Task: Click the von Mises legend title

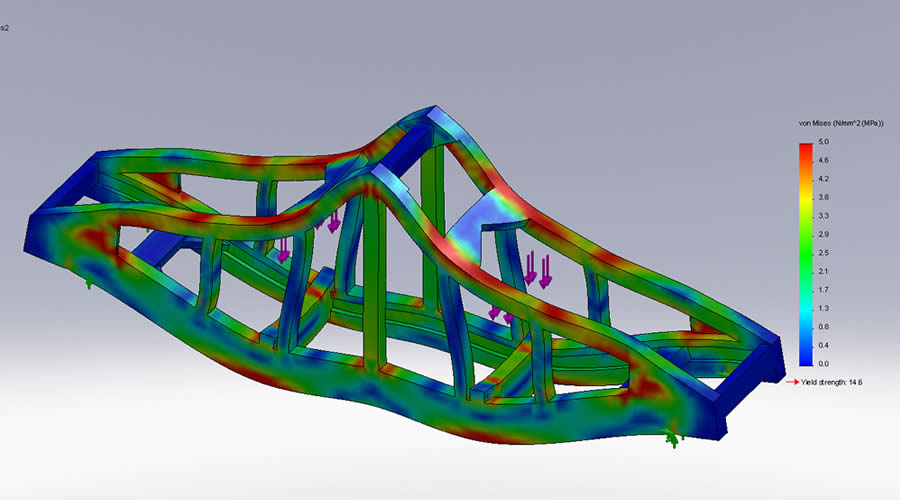Action: [x=834, y=122]
